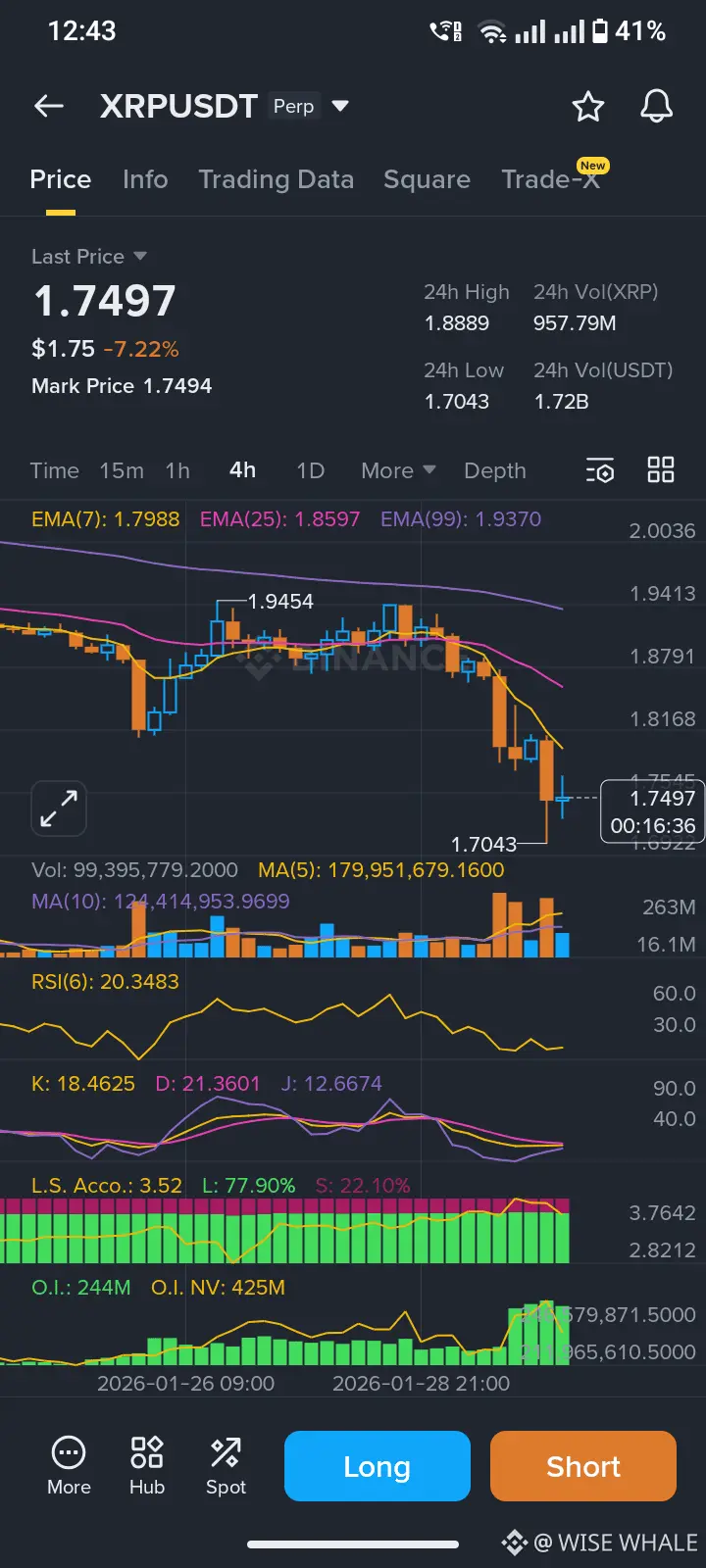
Task: Tap the Vol: 99,395,779.2000 label
Action: (134, 870)
